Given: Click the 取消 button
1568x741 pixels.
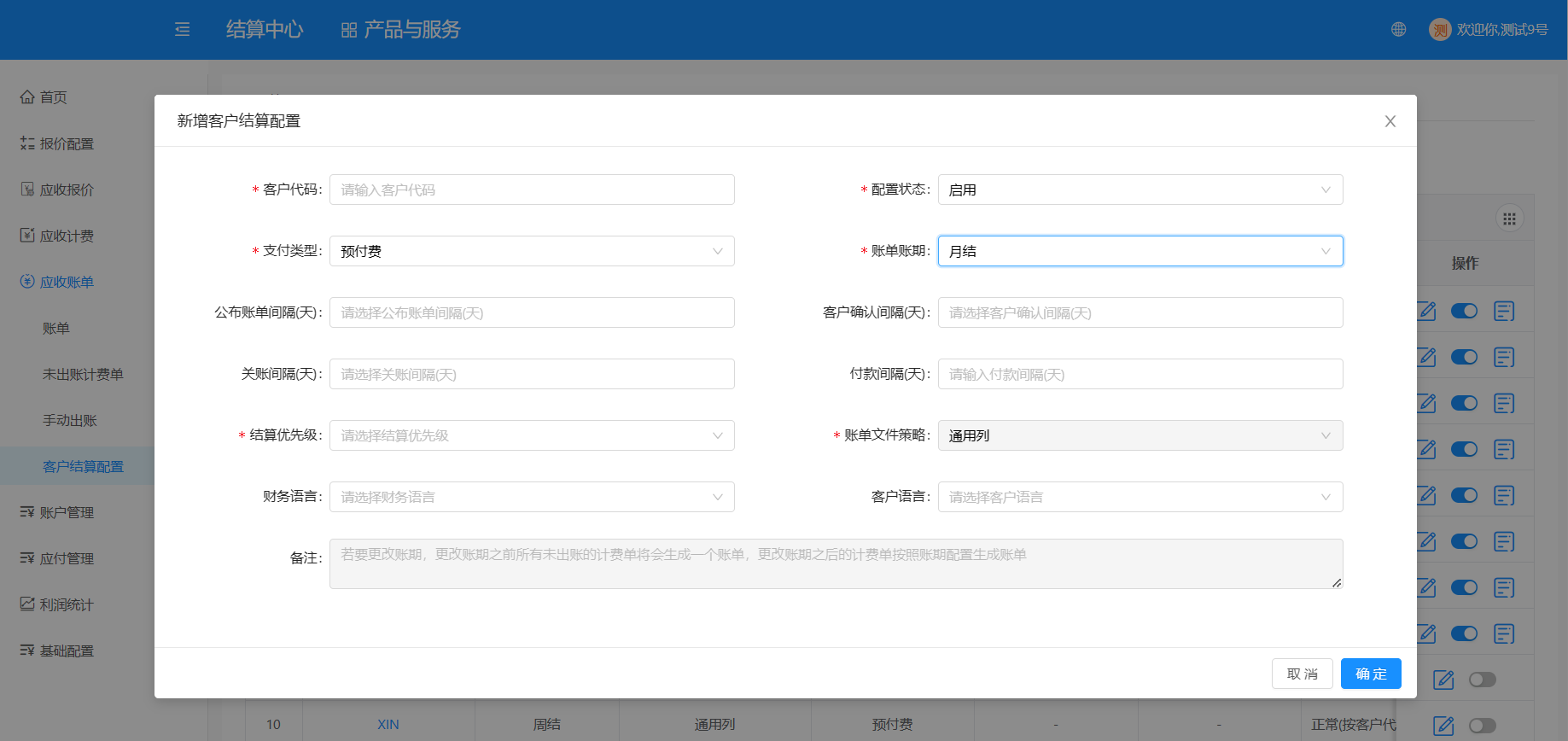Looking at the screenshot, I should coord(1303,674).
